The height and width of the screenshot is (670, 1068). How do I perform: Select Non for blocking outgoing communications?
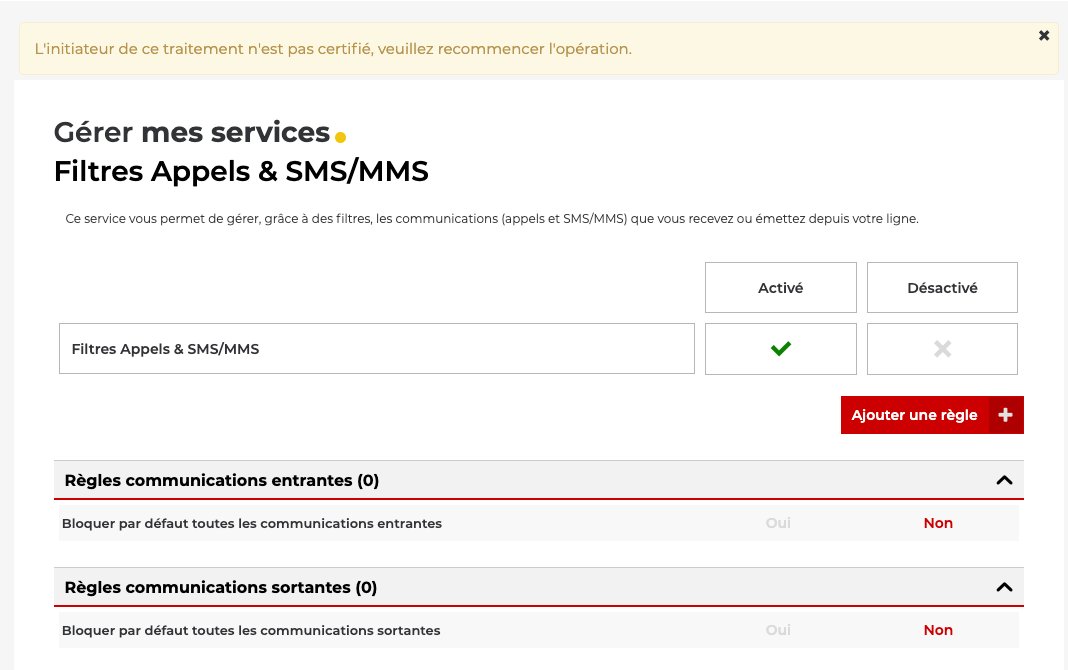coord(938,630)
